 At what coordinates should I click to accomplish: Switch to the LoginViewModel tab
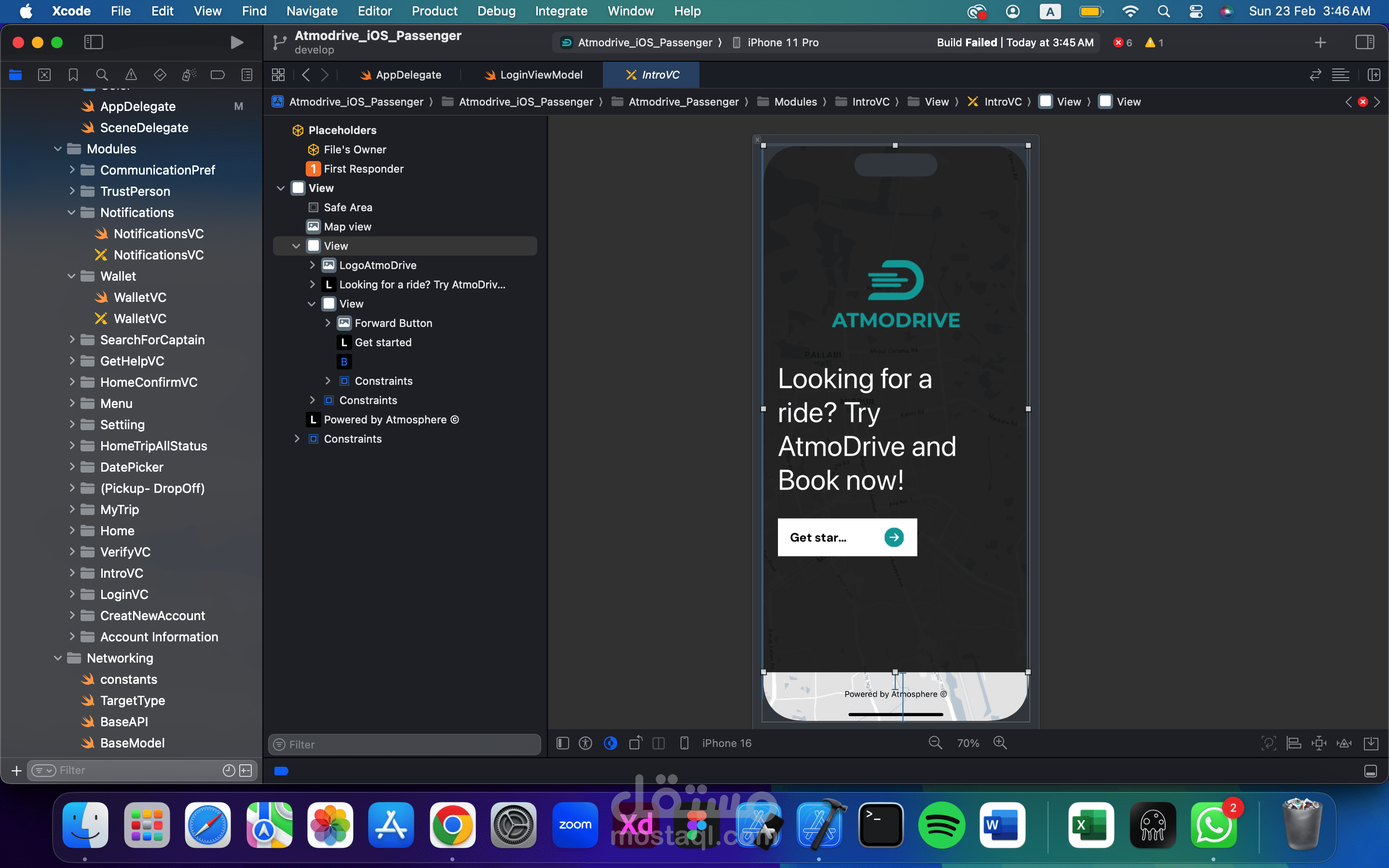pyautogui.click(x=533, y=75)
